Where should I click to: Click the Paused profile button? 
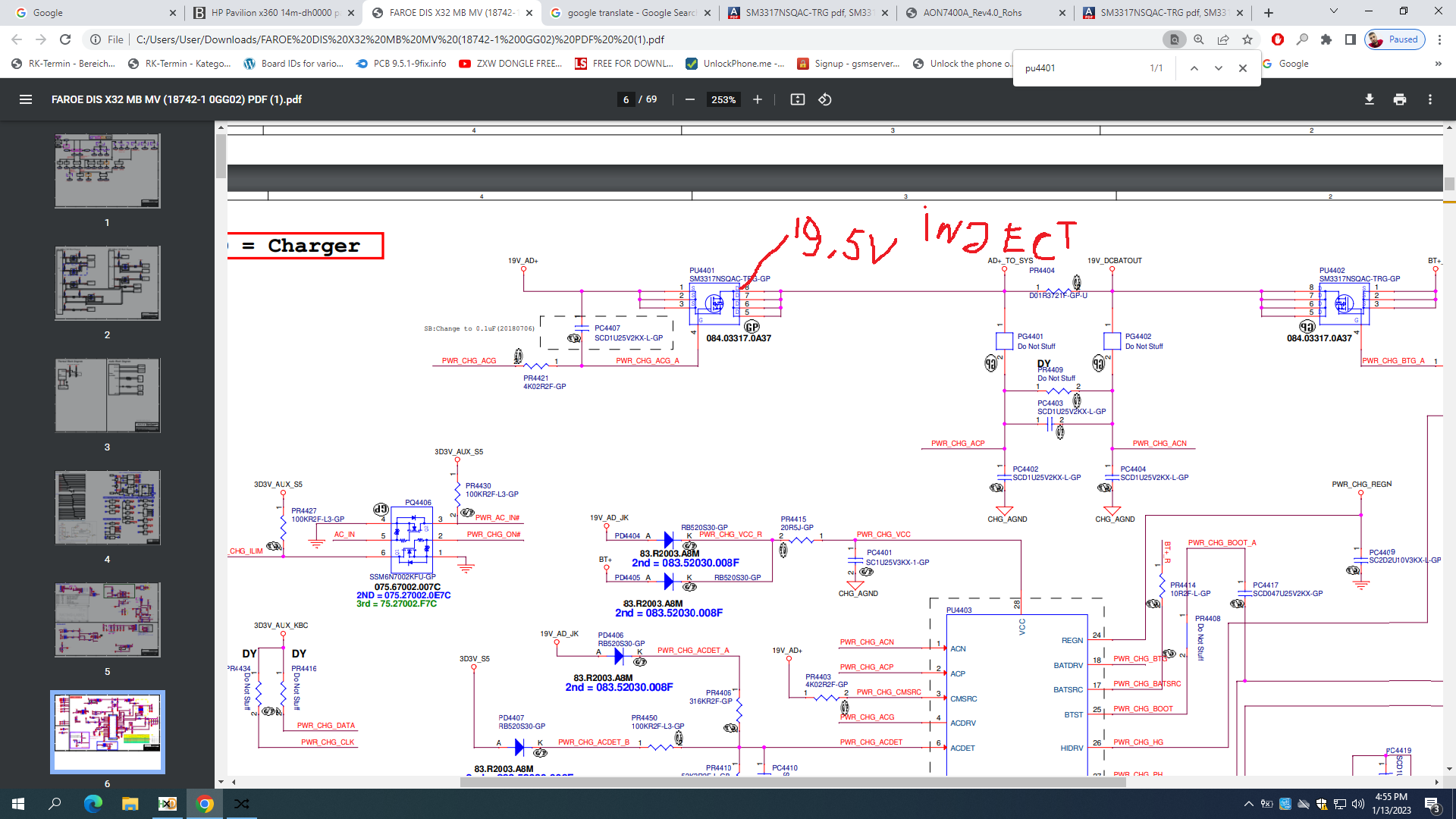[x=1395, y=39]
